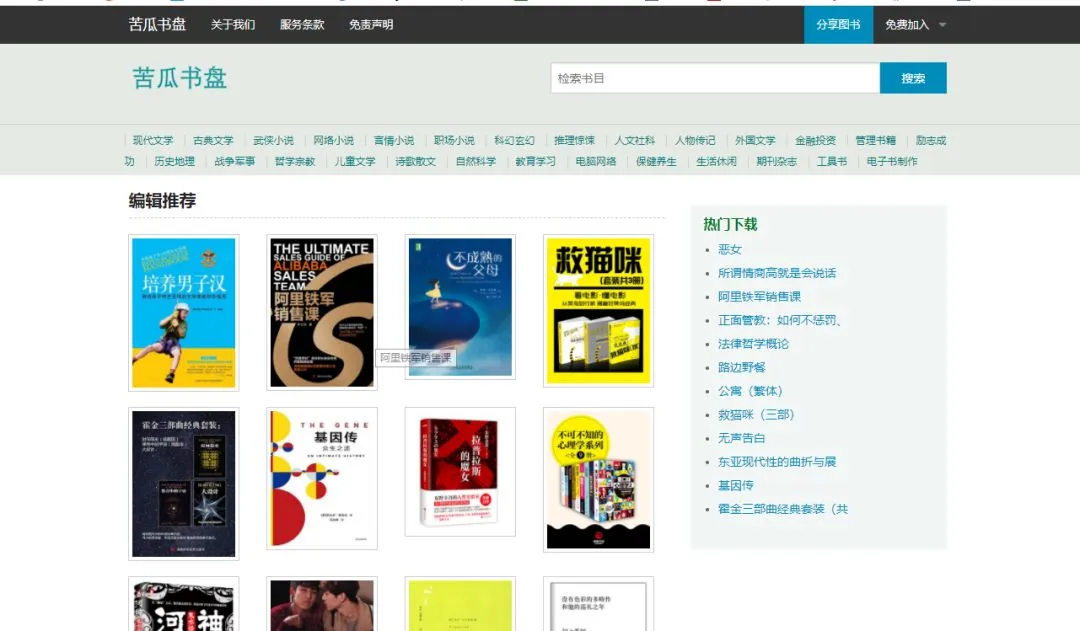Image resolution: width=1080 pixels, height=631 pixels.
Task: Browse the 言情小说 category
Action: click(x=394, y=141)
